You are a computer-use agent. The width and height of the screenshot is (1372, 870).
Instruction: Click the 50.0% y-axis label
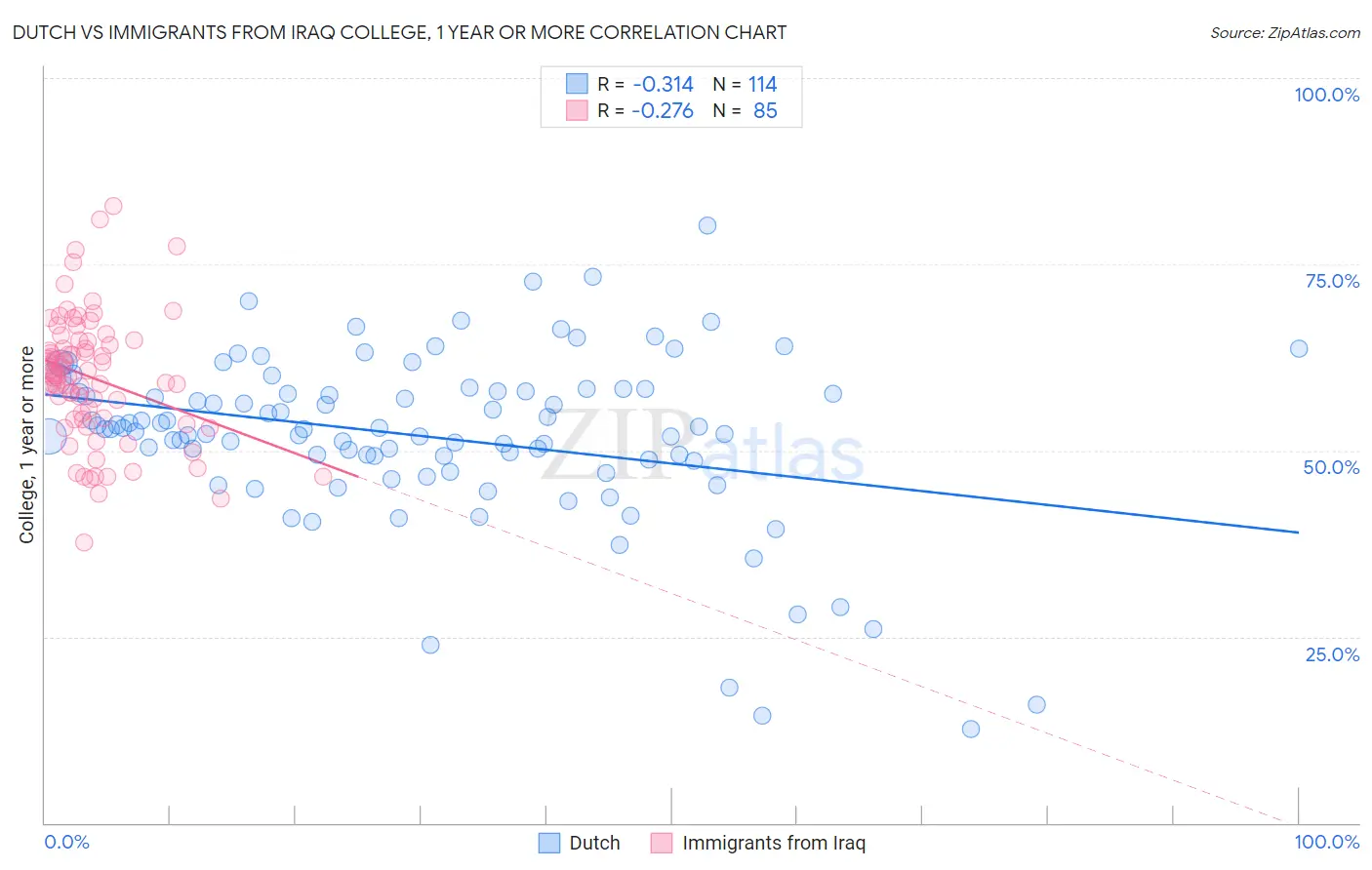pos(1332,467)
